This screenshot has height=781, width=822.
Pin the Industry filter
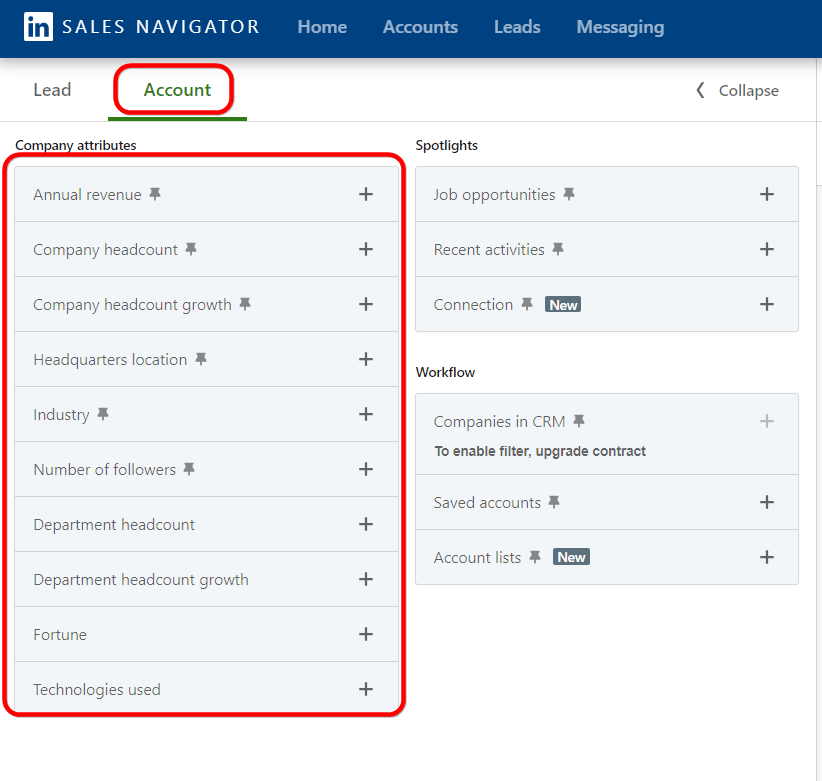click(x=102, y=414)
